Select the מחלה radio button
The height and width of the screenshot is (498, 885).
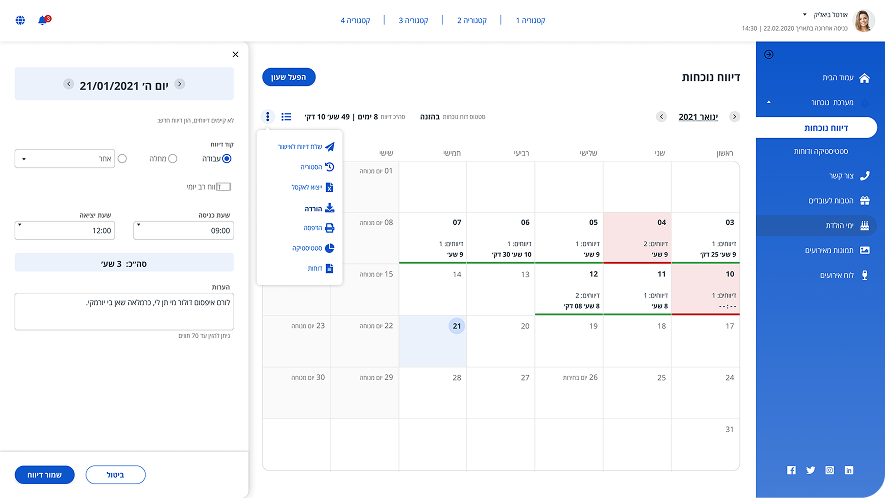(x=172, y=158)
